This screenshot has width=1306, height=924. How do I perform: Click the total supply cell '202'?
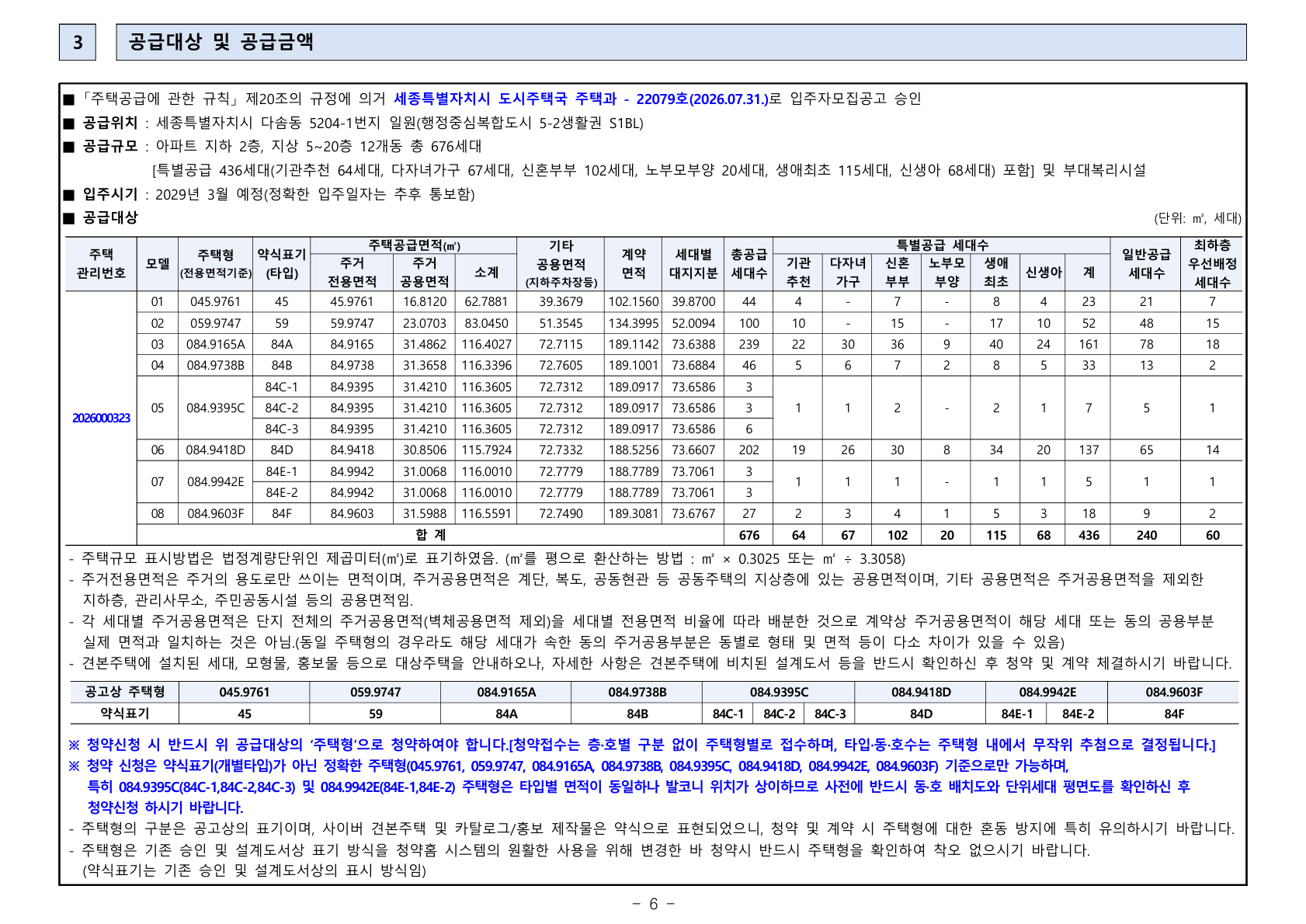(x=749, y=450)
